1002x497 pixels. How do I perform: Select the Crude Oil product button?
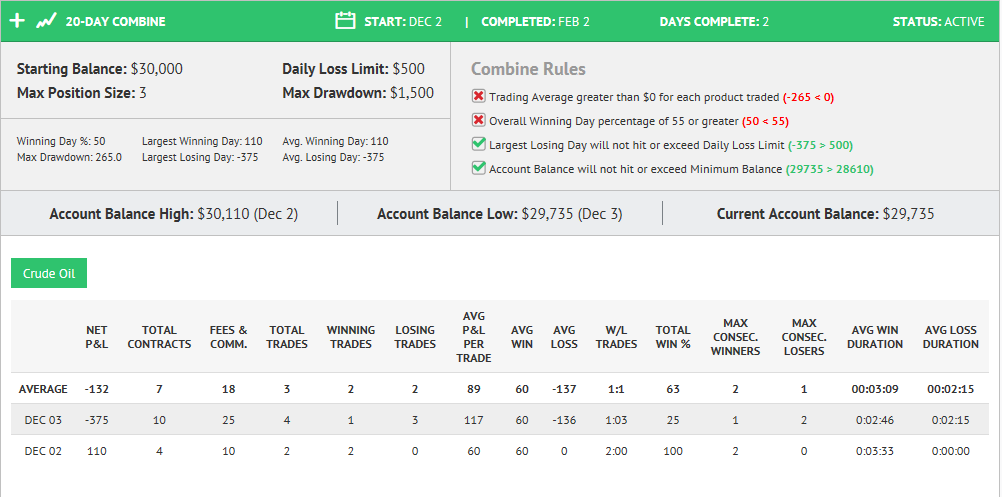point(49,273)
